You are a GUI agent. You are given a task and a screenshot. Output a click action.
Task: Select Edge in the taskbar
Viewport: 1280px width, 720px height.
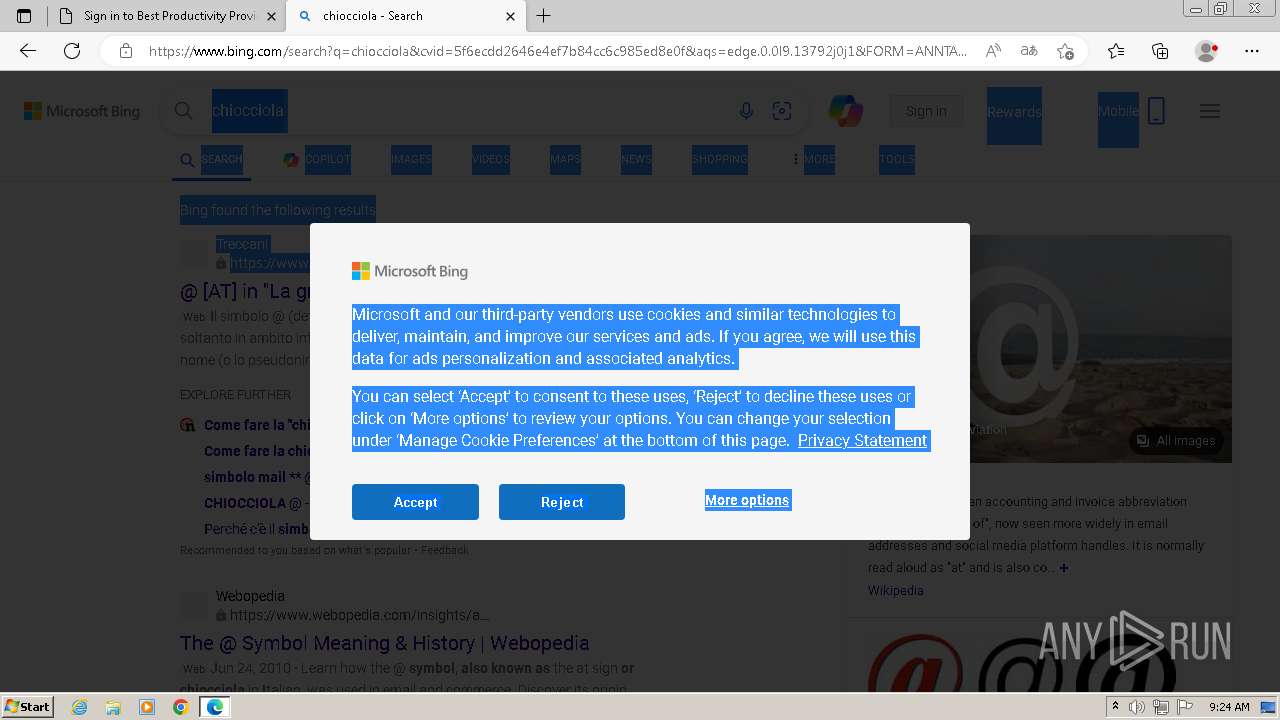pos(214,707)
